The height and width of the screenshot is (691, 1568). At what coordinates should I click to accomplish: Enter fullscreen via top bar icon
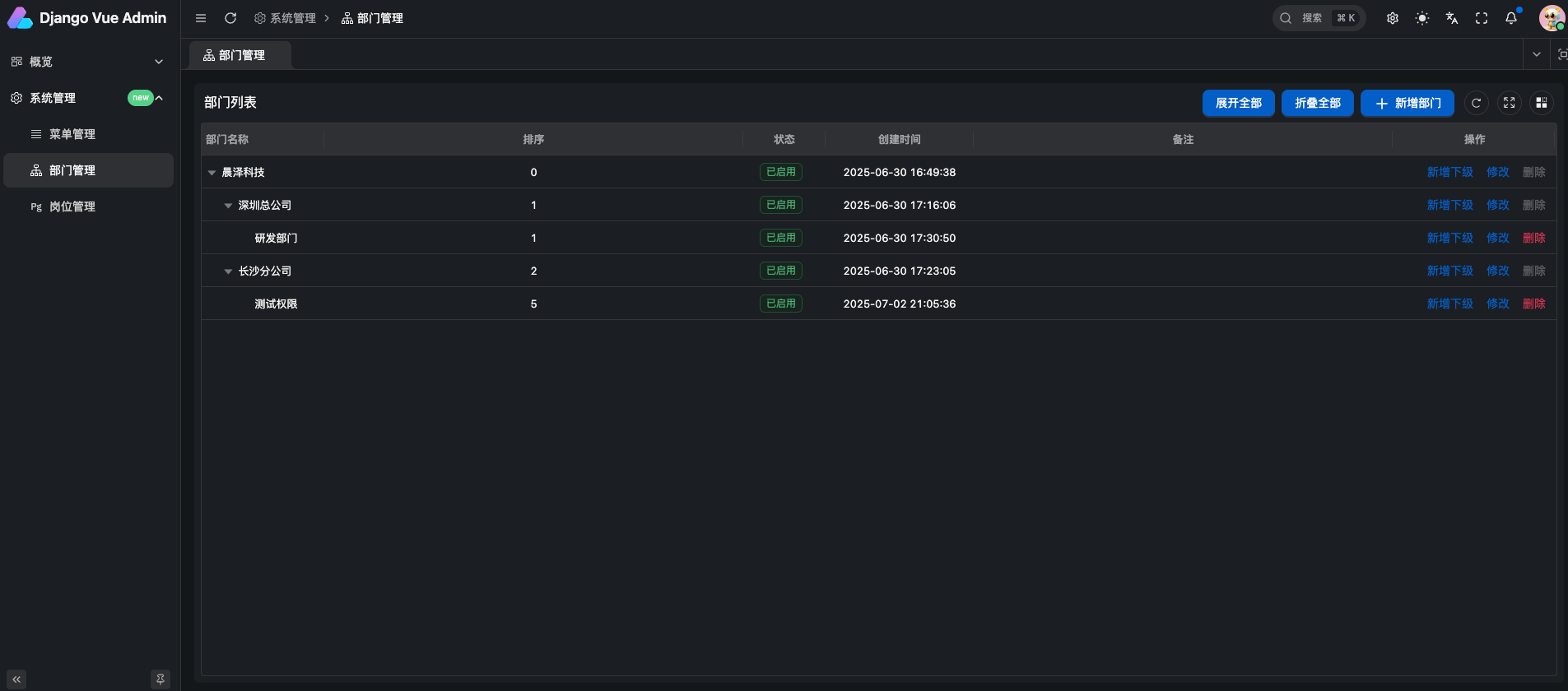tap(1482, 18)
